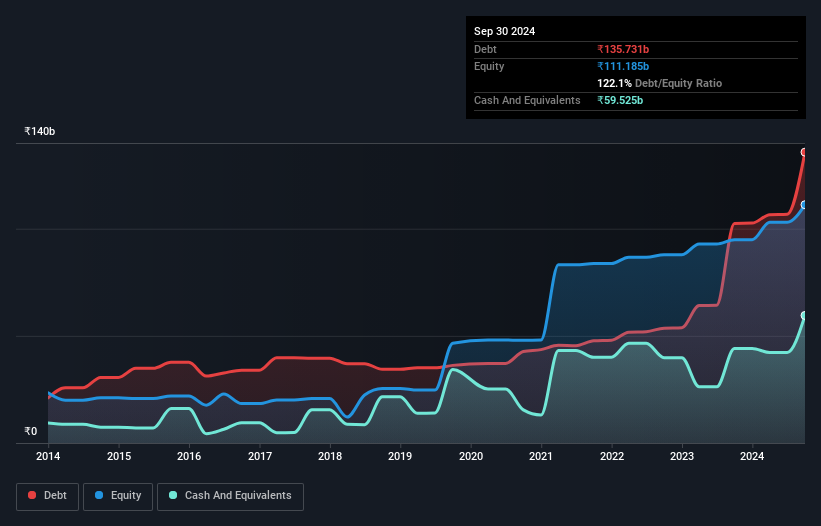The height and width of the screenshot is (526, 821).
Task: Click the ₹0 y-axis label
Action: pos(31,431)
